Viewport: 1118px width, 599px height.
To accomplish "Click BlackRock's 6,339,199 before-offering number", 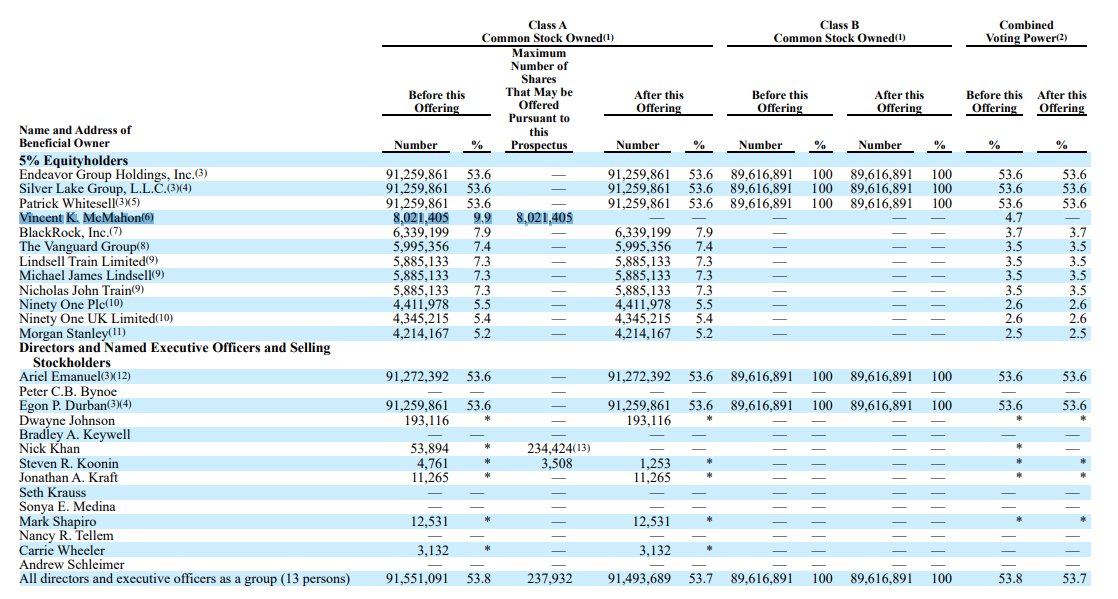I will (421, 232).
